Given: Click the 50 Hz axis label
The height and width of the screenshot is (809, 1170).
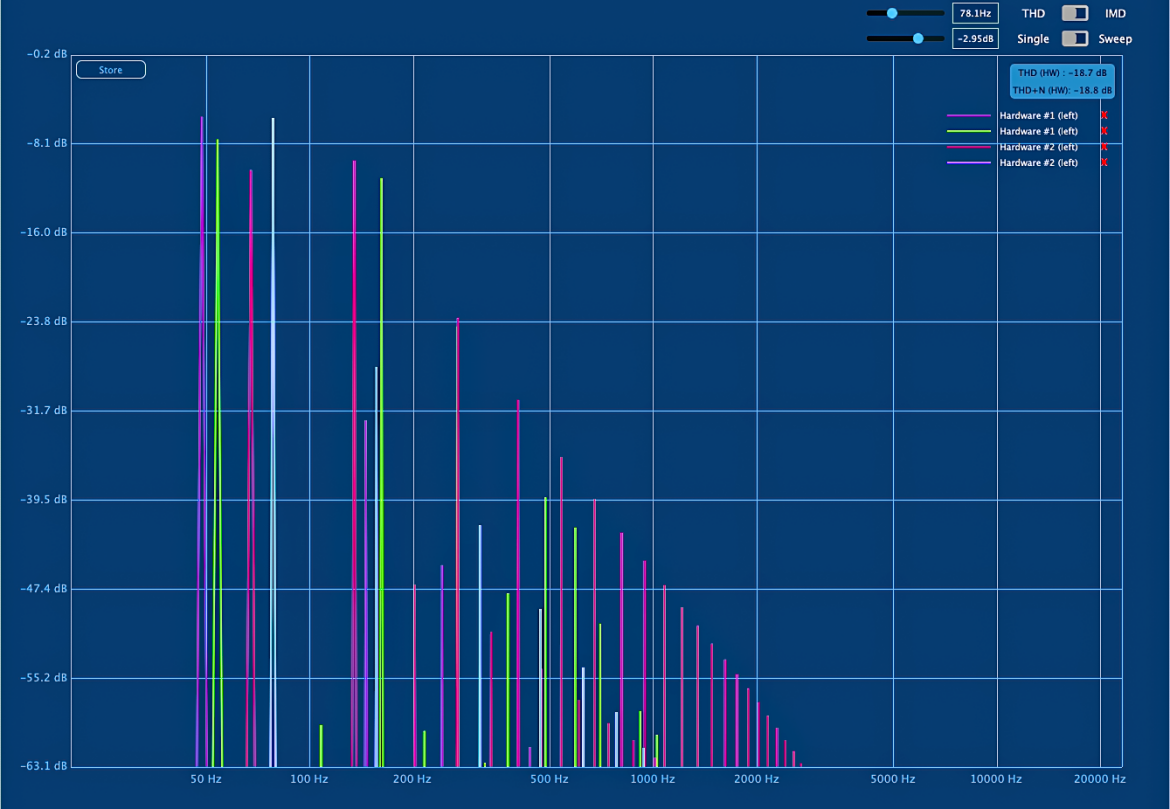Looking at the screenshot, I should coord(205,779).
